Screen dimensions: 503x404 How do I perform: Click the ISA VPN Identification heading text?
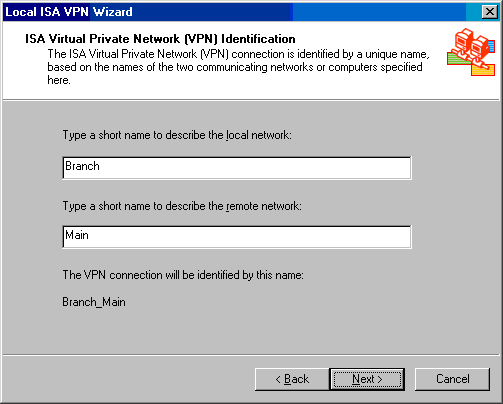(x=160, y=39)
